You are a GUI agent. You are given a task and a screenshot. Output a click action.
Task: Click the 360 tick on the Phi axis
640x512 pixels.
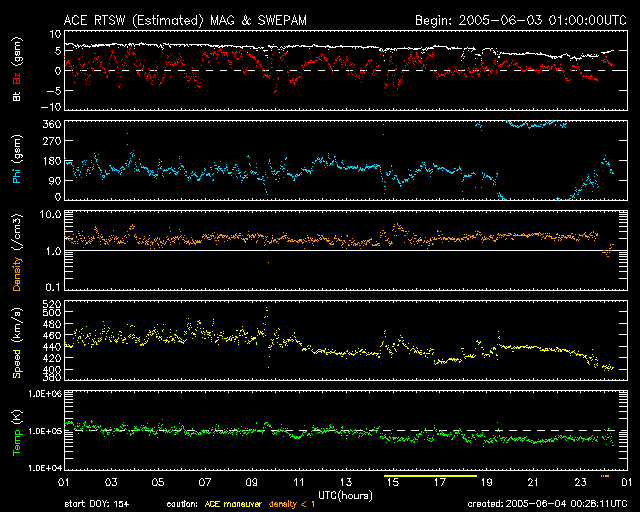point(42,124)
